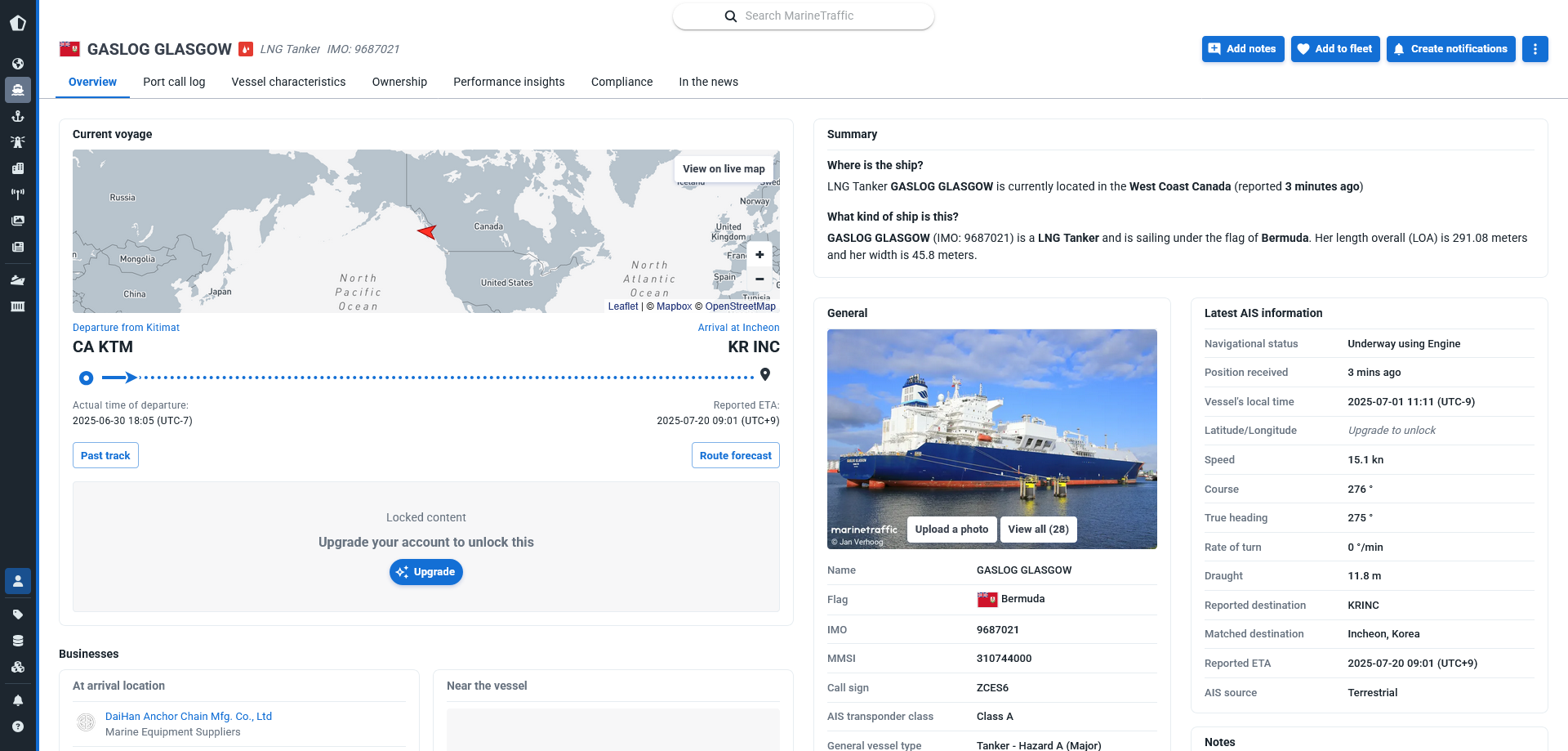Click the AIS source value Terrestrial
1568x751 pixels.
pyautogui.click(x=1372, y=693)
